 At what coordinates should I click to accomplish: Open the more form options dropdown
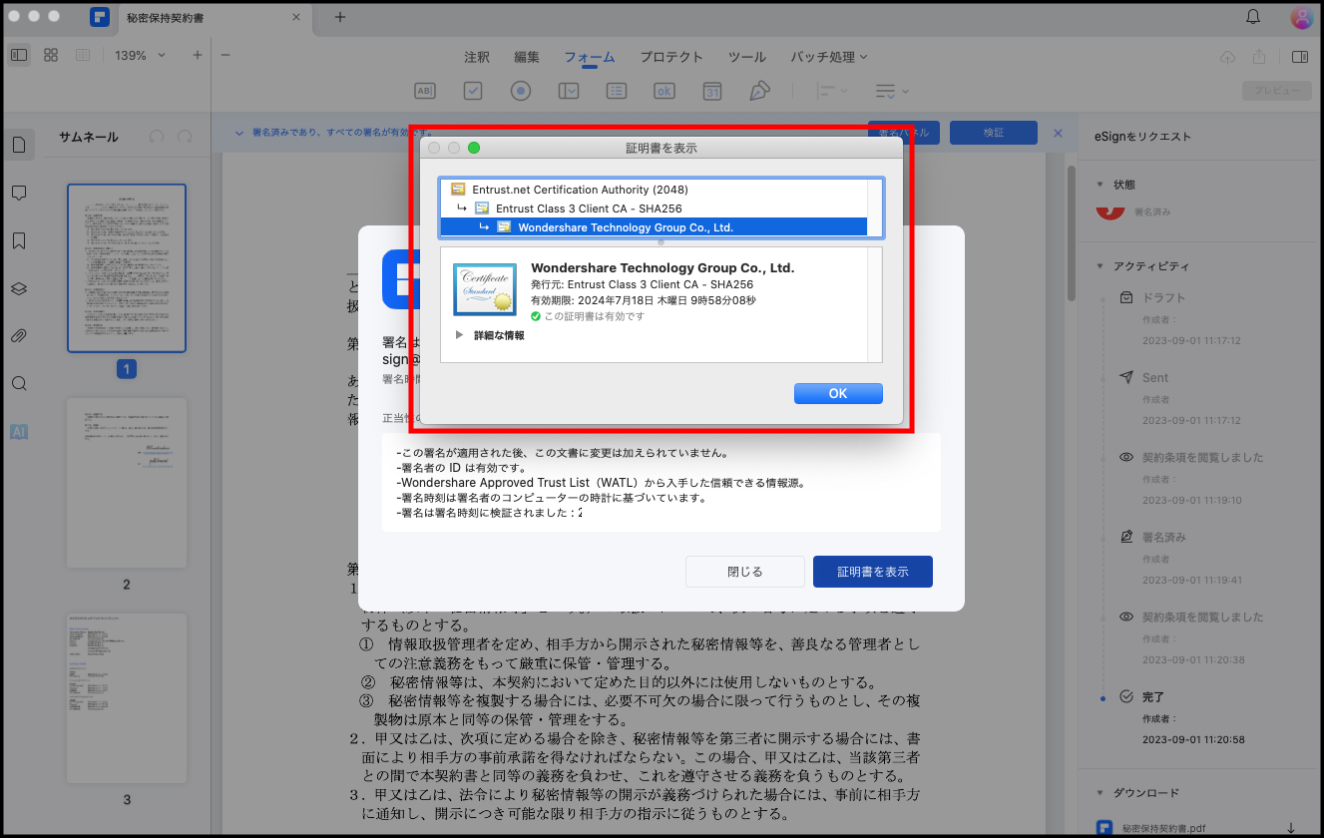click(892, 91)
